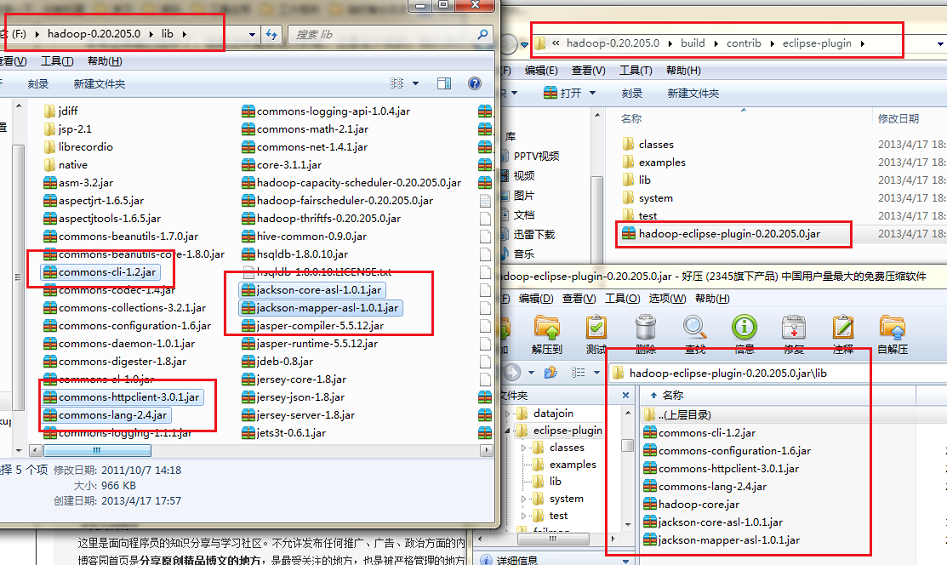Open address history dropdown in lib window

click(x=252, y=34)
